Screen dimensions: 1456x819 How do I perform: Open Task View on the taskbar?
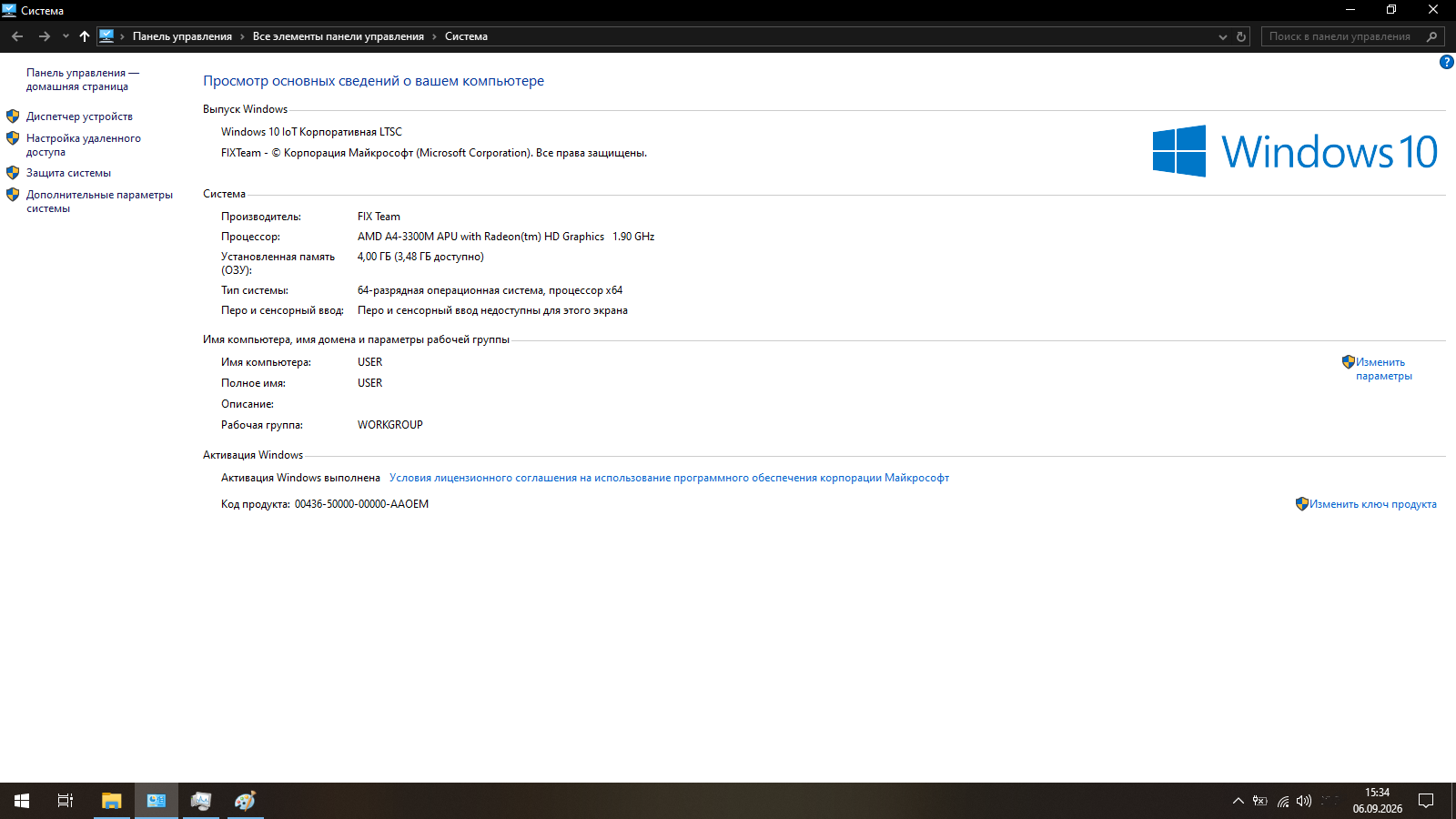click(x=66, y=801)
